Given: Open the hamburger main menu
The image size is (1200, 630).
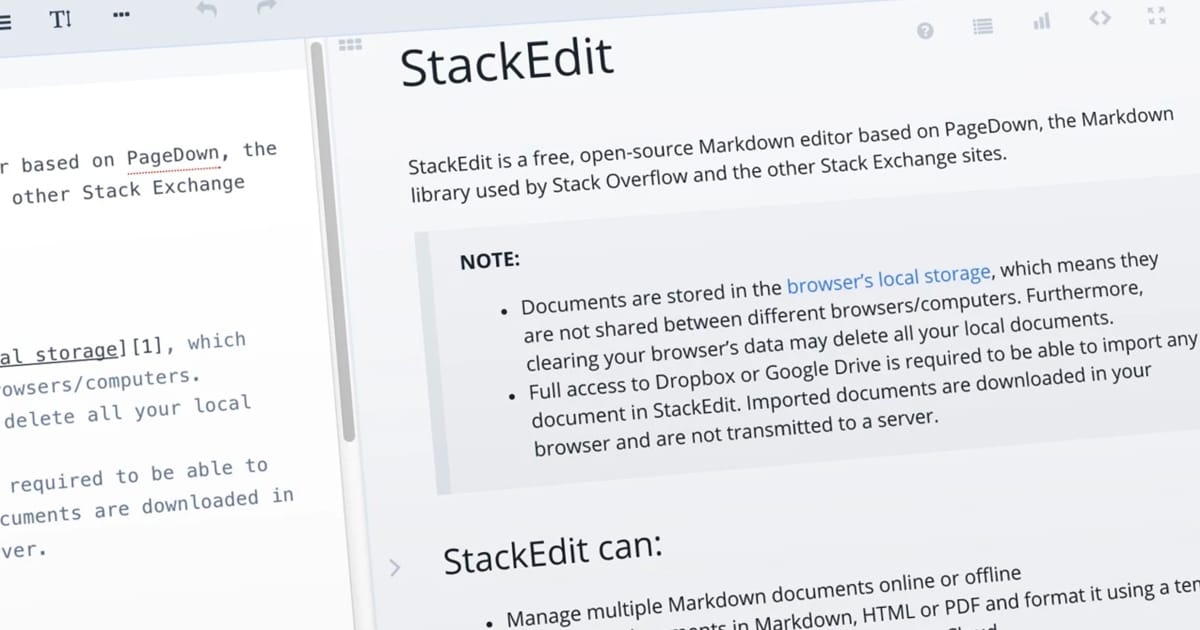Looking at the screenshot, I should point(5,21).
